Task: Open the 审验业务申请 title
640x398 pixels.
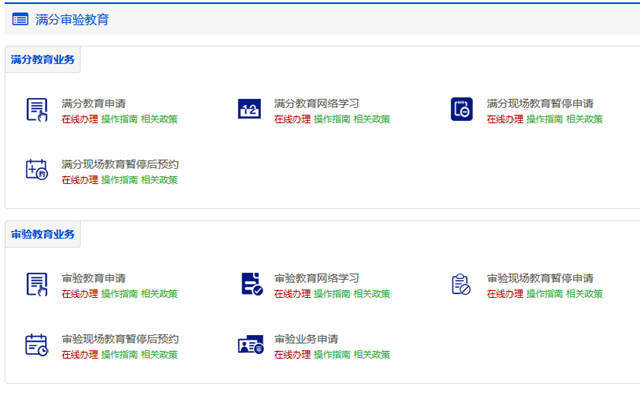Action: tap(306, 339)
